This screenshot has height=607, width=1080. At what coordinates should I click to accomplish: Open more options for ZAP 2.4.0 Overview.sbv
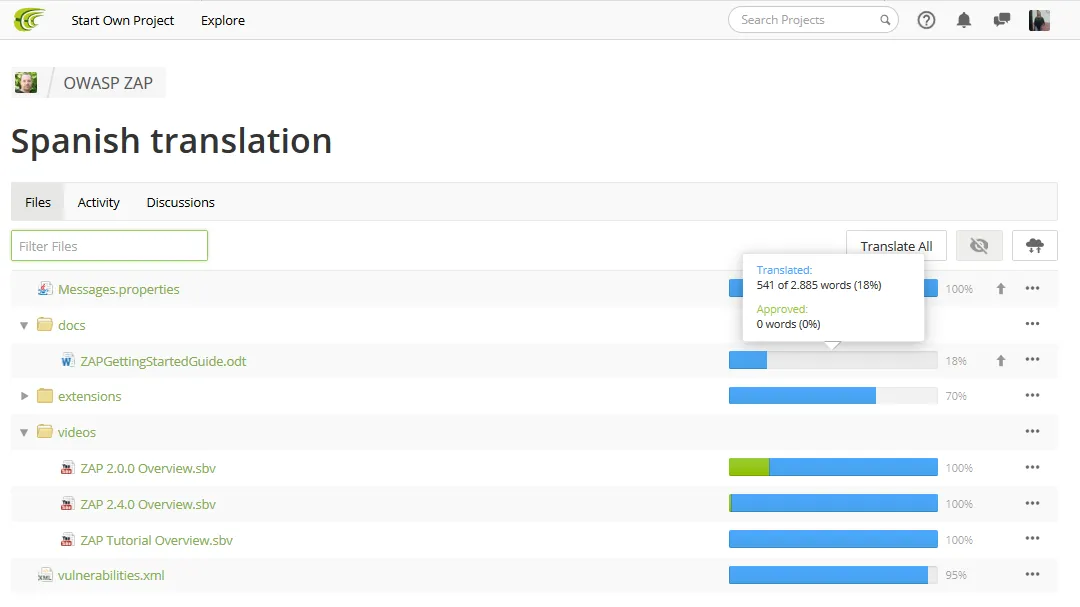point(1032,503)
